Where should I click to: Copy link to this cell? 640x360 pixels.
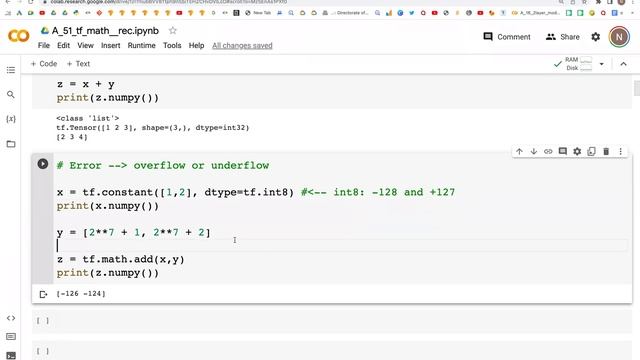548,151
